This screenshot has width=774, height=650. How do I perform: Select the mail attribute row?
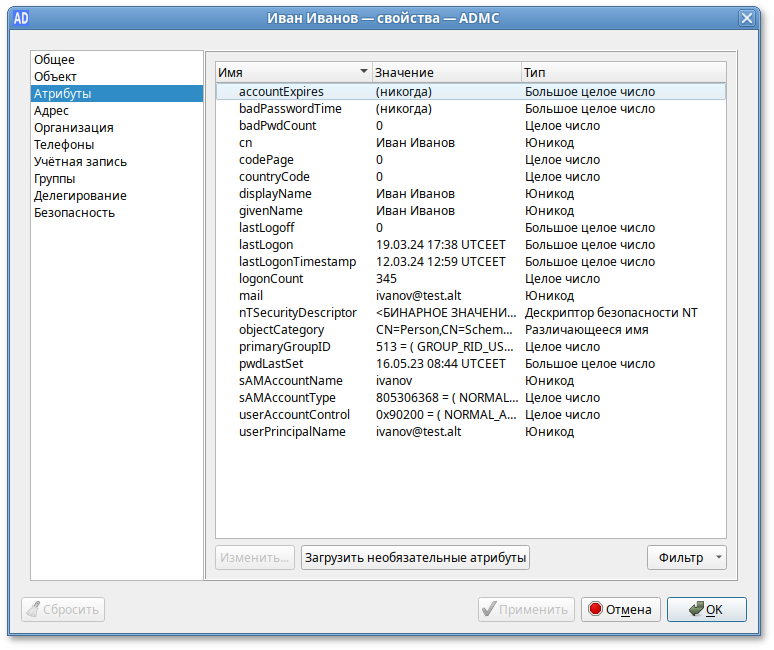point(251,296)
